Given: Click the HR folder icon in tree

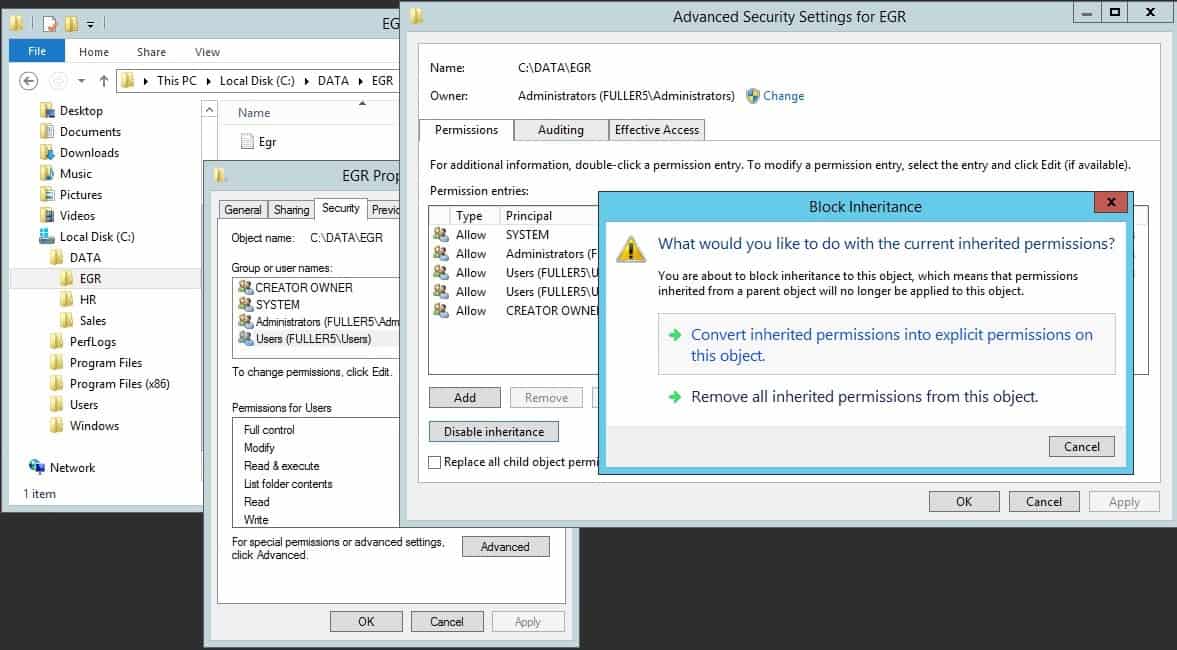Looking at the screenshot, I should point(67,299).
